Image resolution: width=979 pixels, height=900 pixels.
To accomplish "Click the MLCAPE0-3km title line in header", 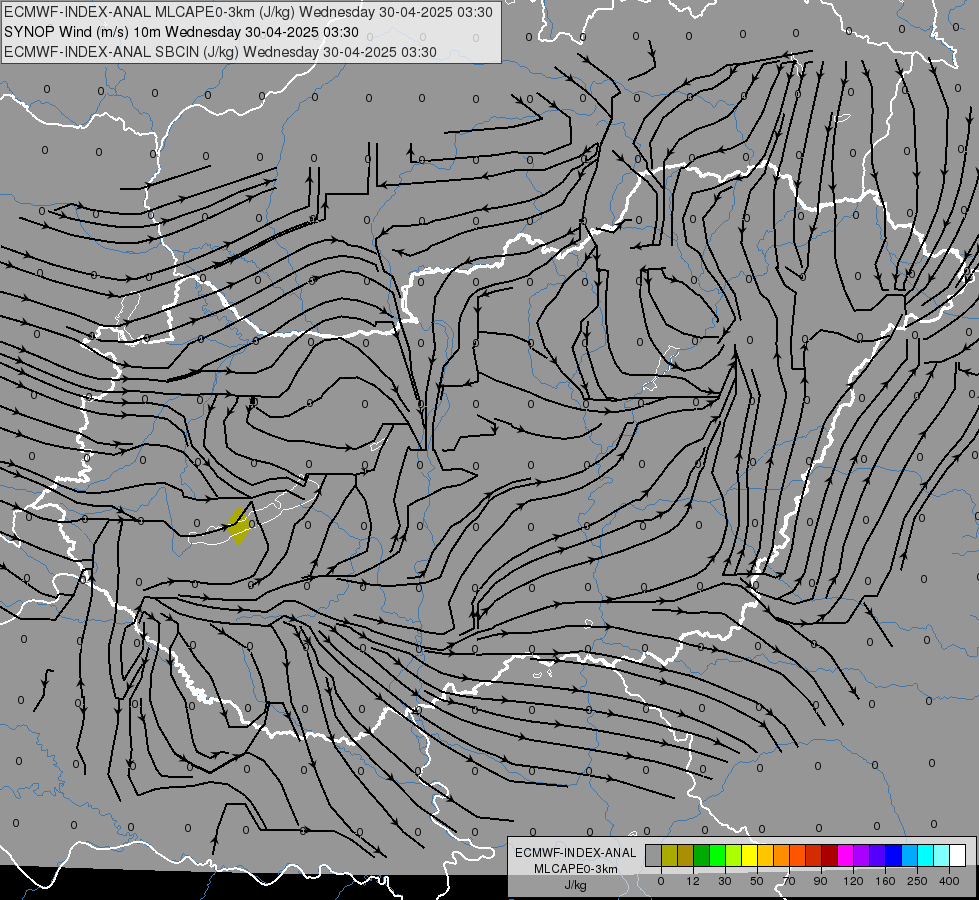I will 248,12.
